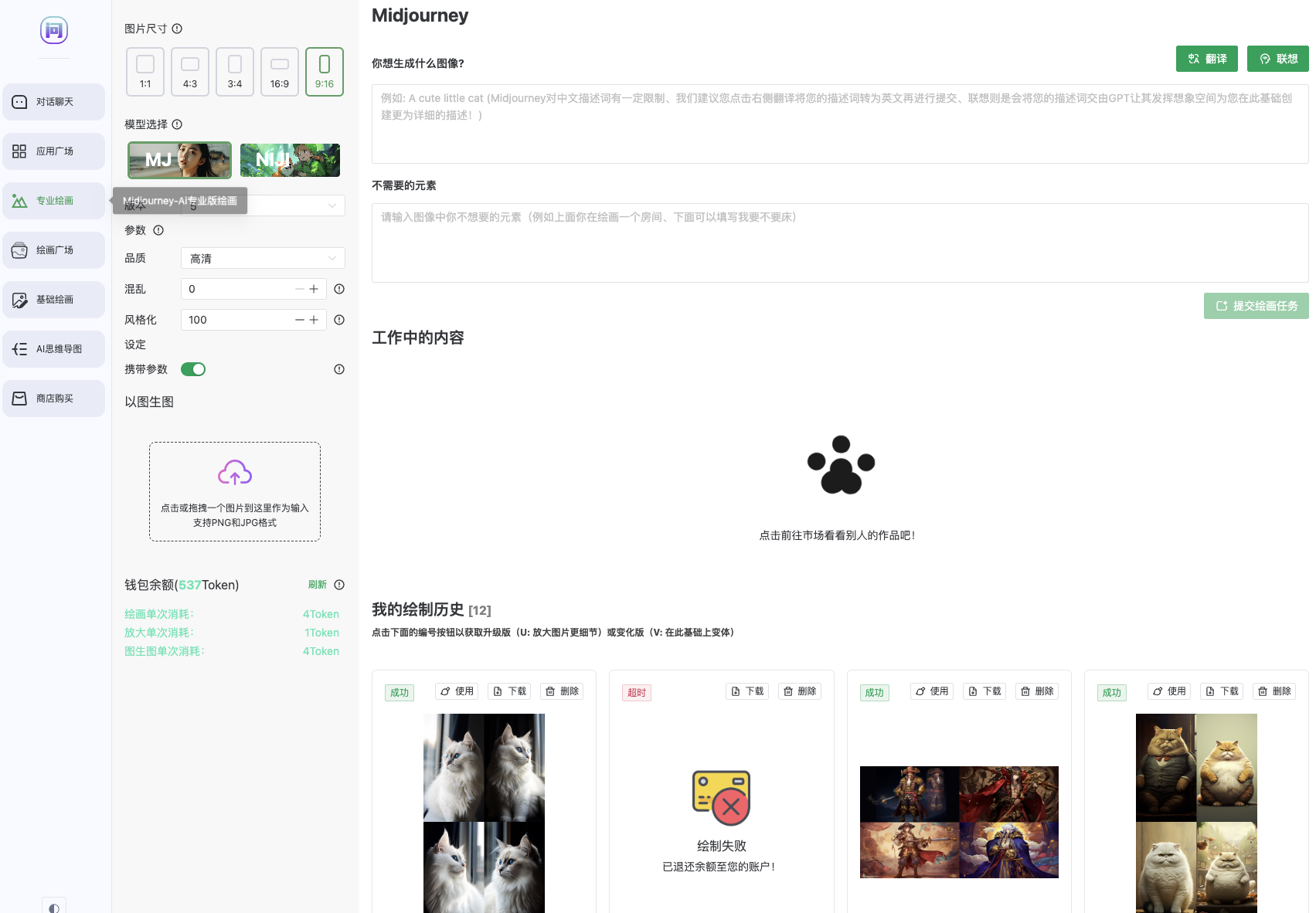Click 使用 on pirate images card
This screenshot has height=913, width=1316.
click(x=932, y=691)
